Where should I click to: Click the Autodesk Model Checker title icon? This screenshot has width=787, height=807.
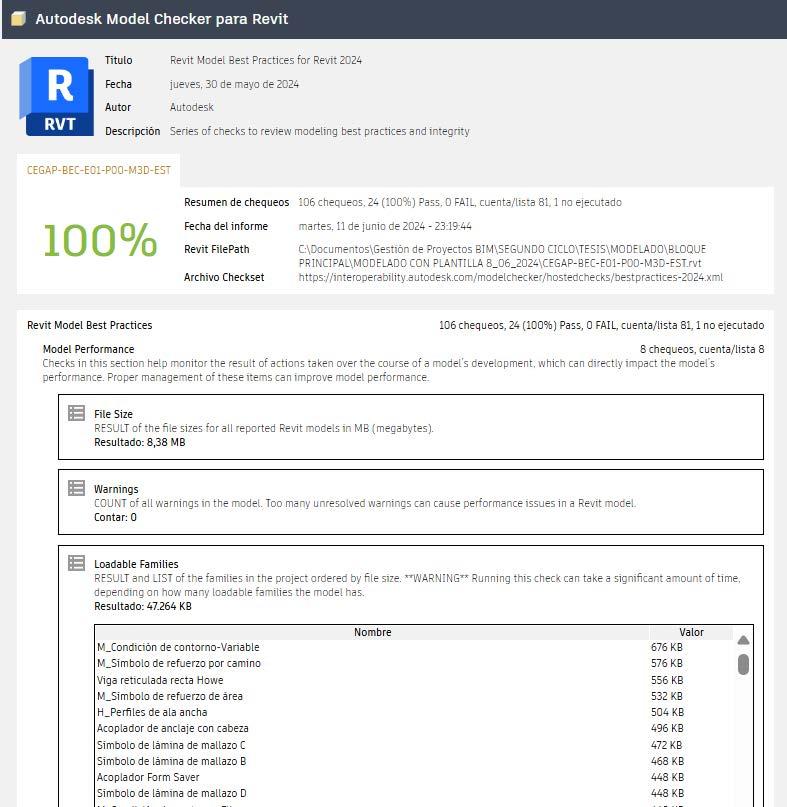(x=18, y=19)
